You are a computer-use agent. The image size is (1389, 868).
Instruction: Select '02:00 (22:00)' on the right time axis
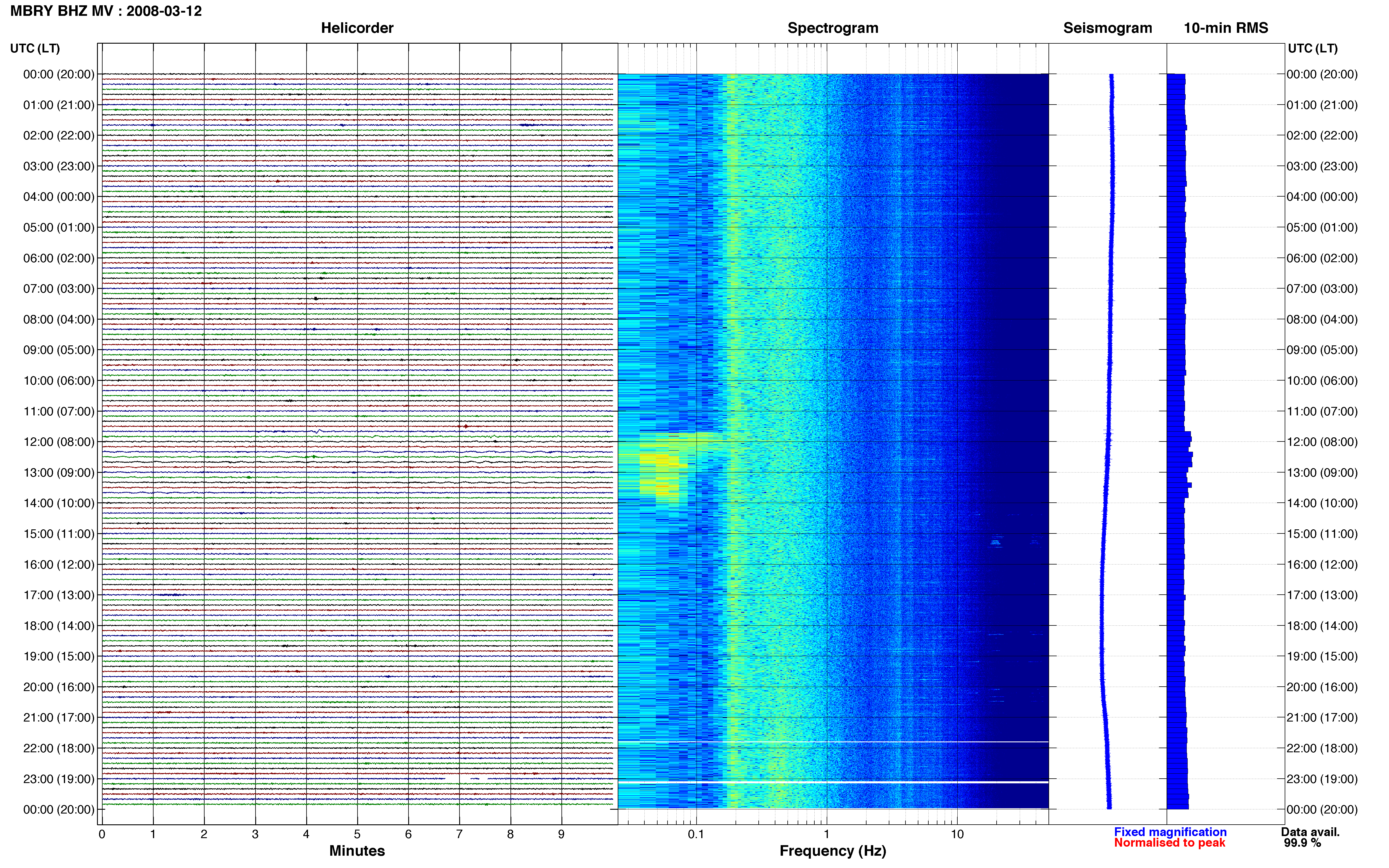[x=1322, y=135]
